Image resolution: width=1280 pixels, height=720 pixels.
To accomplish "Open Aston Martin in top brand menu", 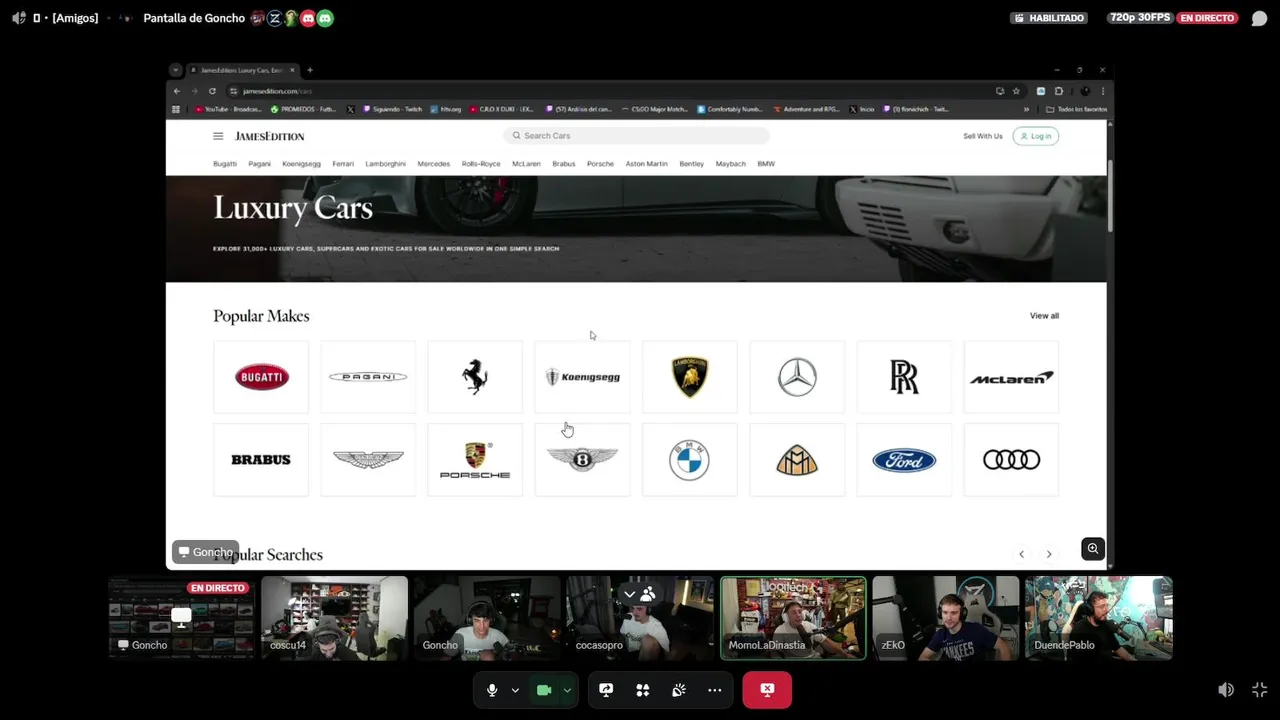I will coord(646,164).
